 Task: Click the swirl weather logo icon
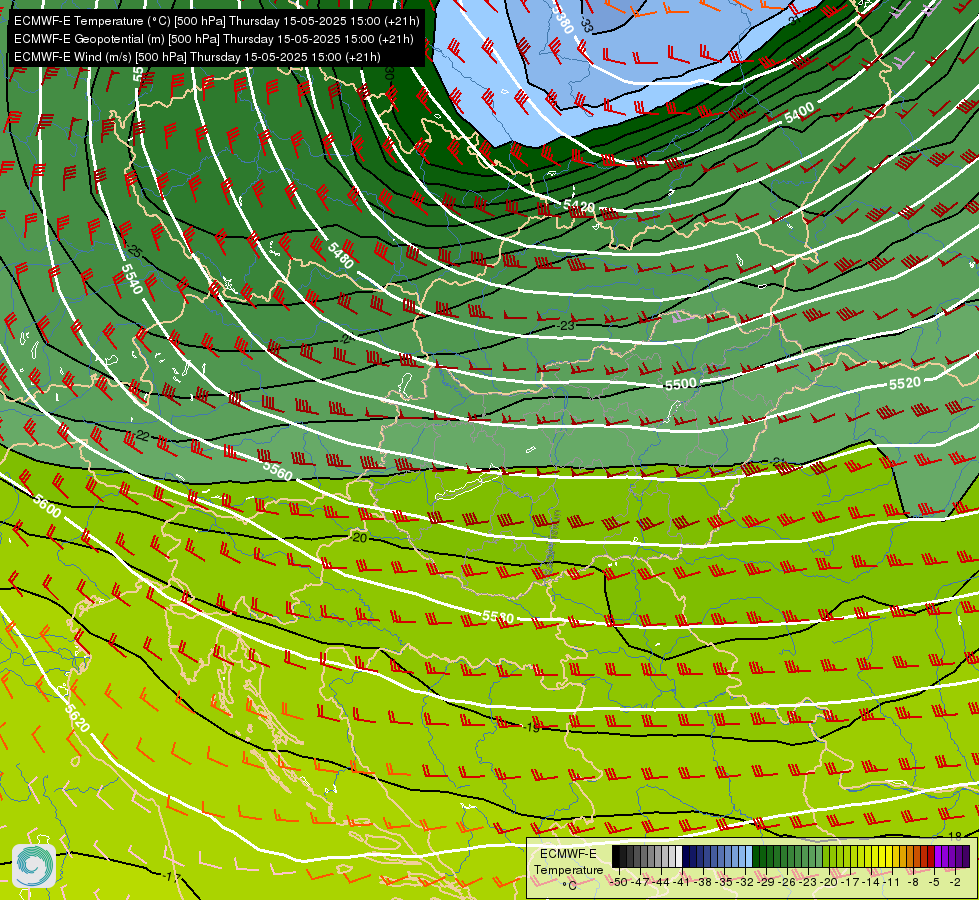click(x=34, y=866)
